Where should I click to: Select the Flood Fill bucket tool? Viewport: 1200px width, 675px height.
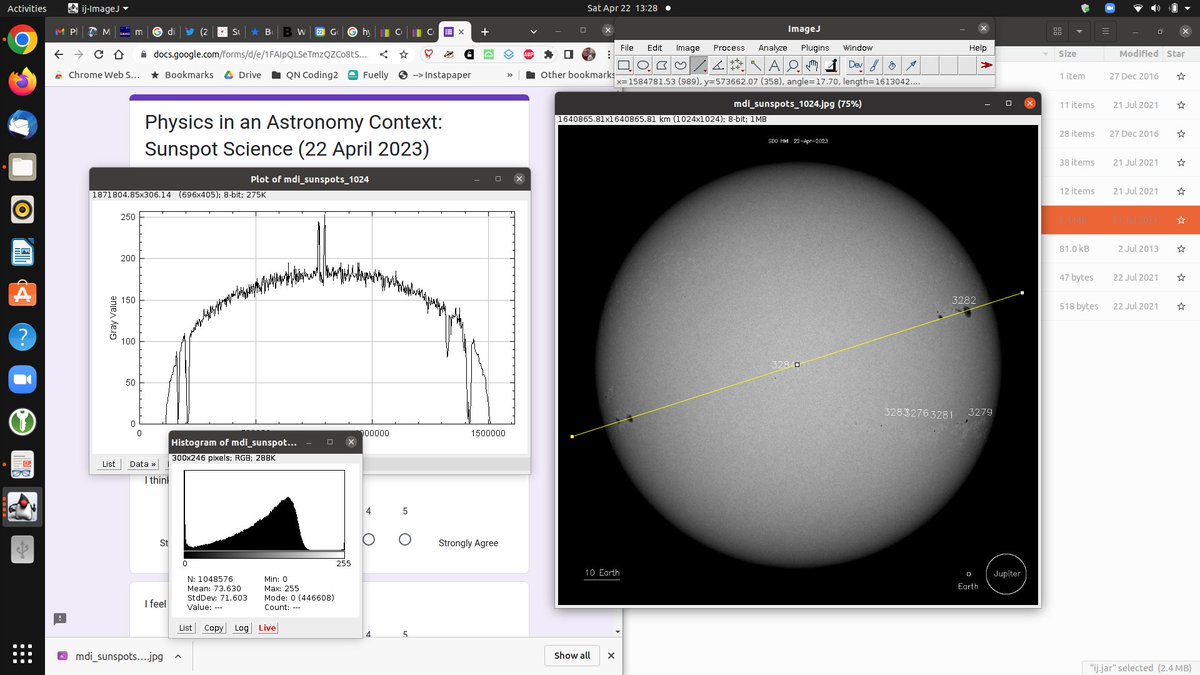[x=893, y=65]
